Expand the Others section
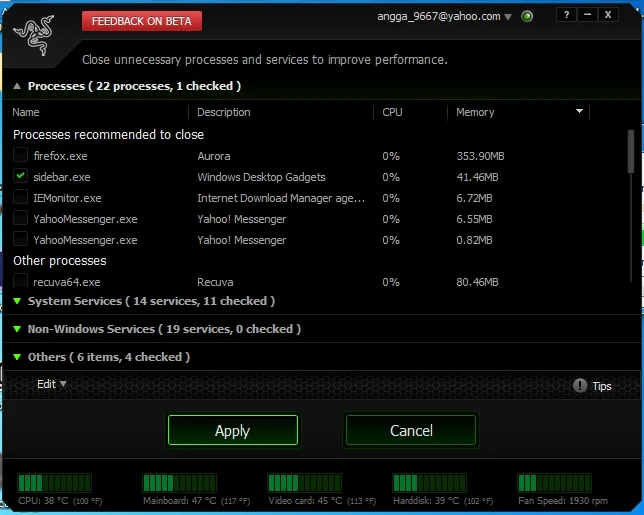The width and height of the screenshot is (644, 515). click(17, 357)
